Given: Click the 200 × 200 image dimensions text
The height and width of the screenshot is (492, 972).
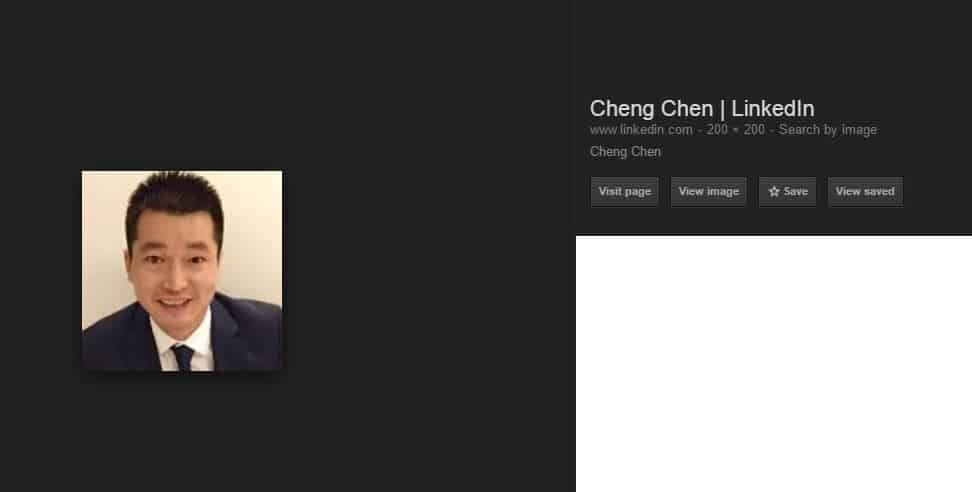Looking at the screenshot, I should (x=735, y=130).
